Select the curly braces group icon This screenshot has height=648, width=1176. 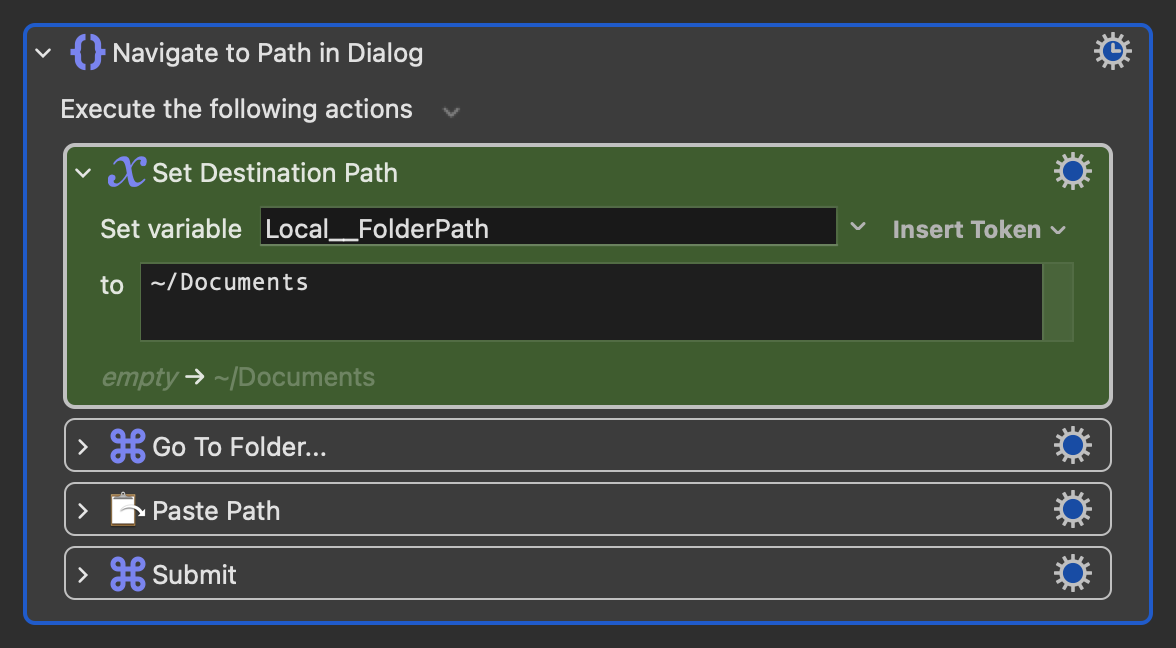[x=87, y=52]
